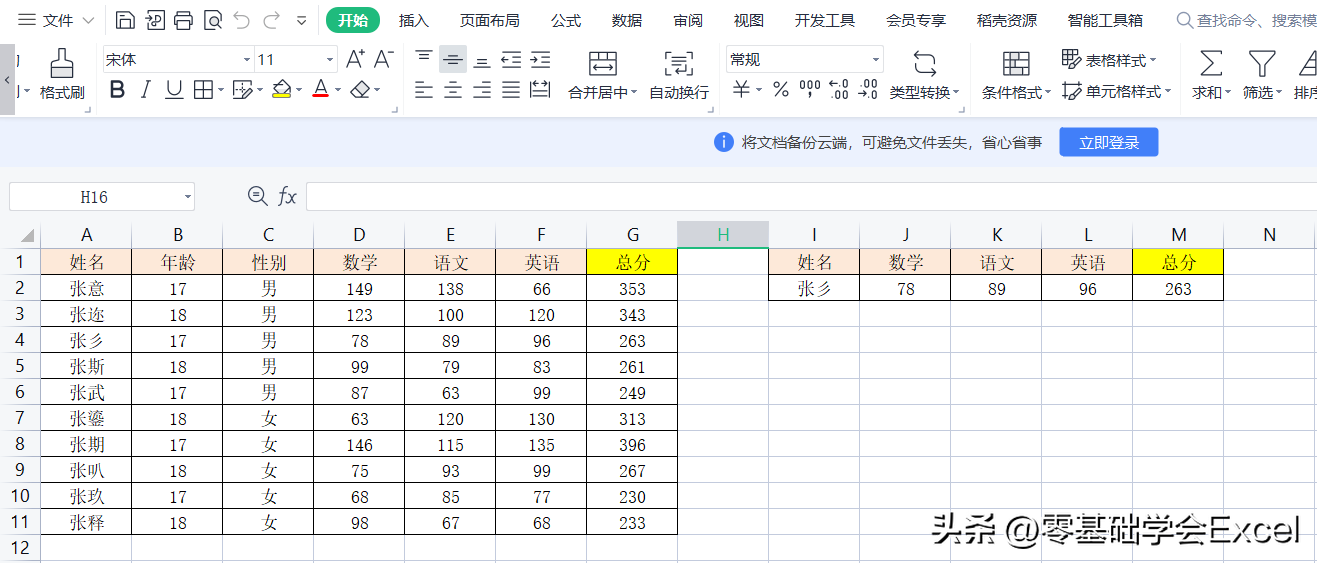Select cell containing 396 in total column
This screenshot has height=563, width=1317.
pyautogui.click(x=632, y=444)
